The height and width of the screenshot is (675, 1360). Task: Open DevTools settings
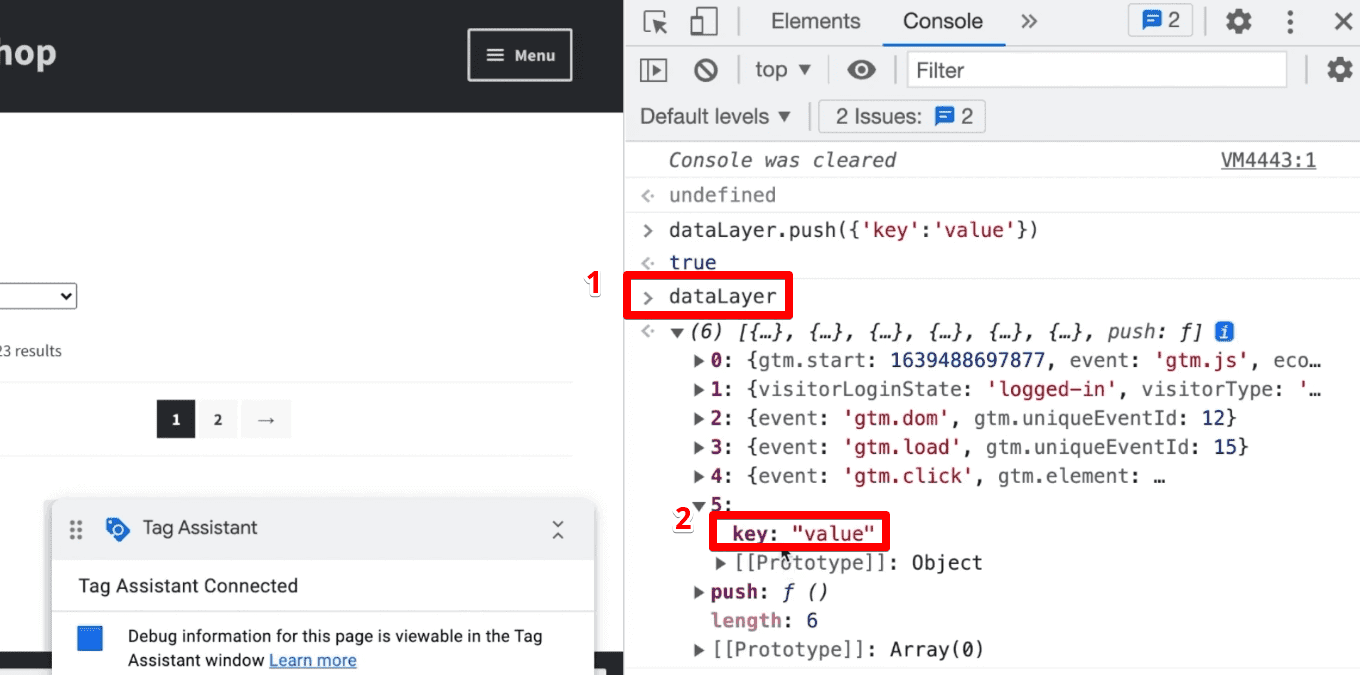coord(1238,21)
